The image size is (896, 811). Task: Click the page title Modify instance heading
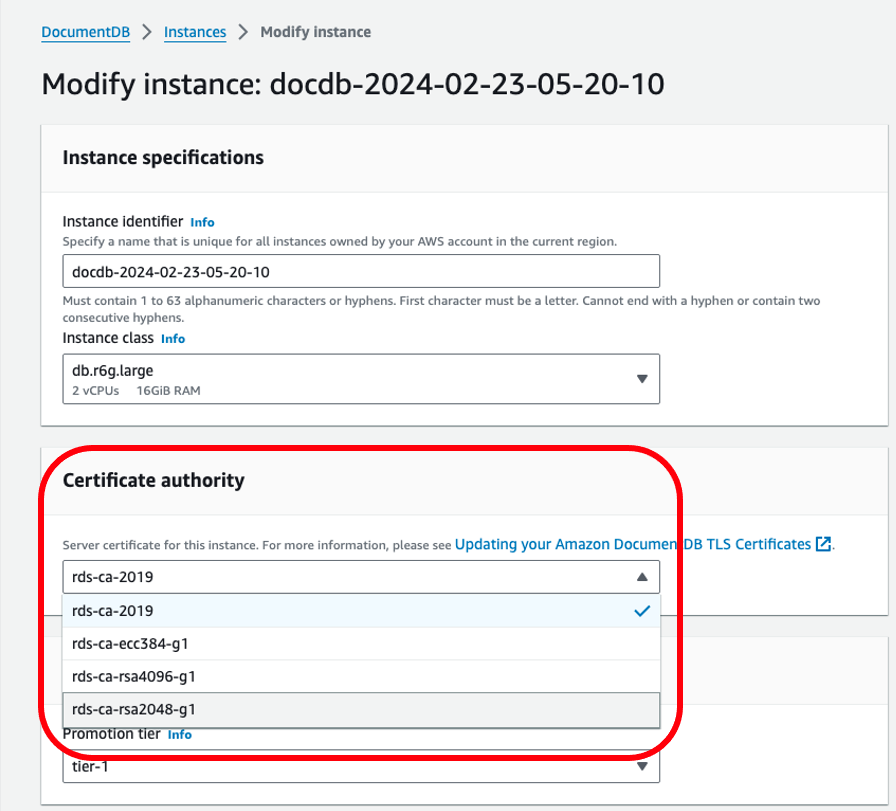tap(353, 84)
